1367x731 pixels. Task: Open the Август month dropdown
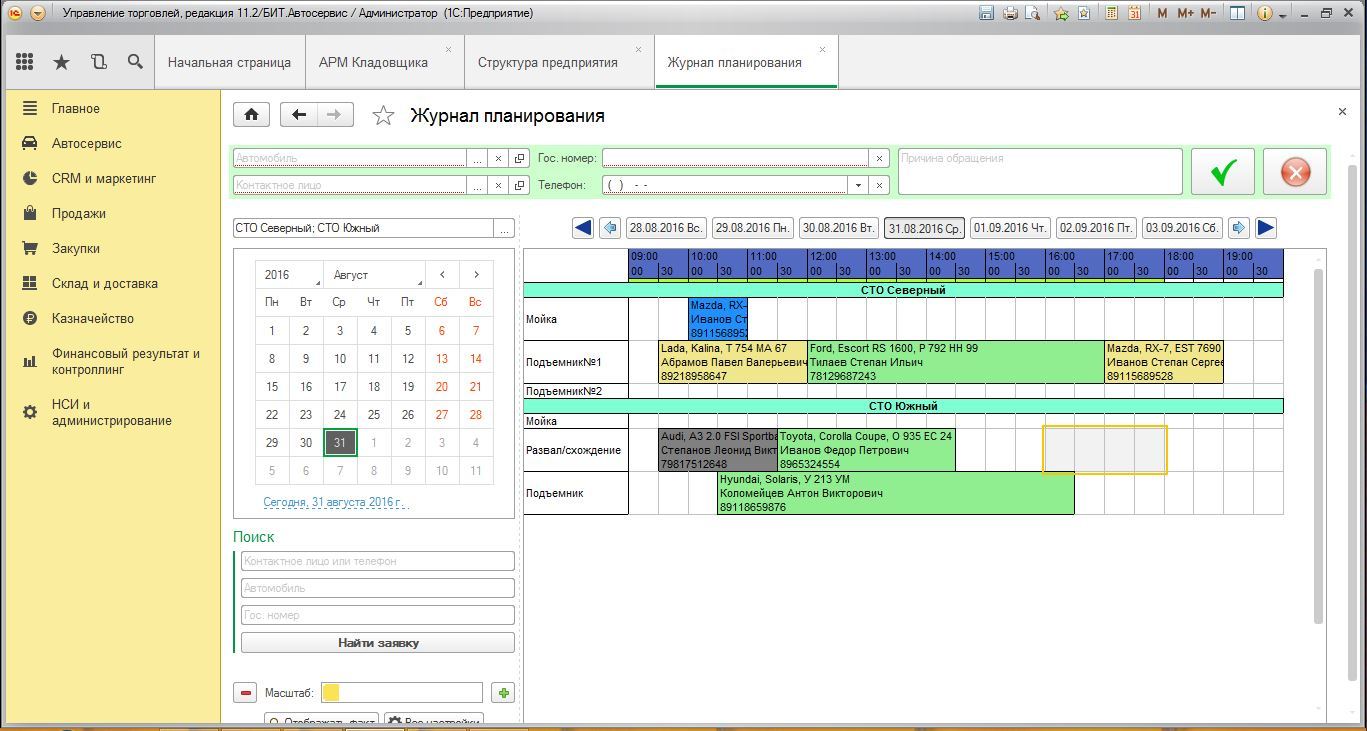point(375,275)
